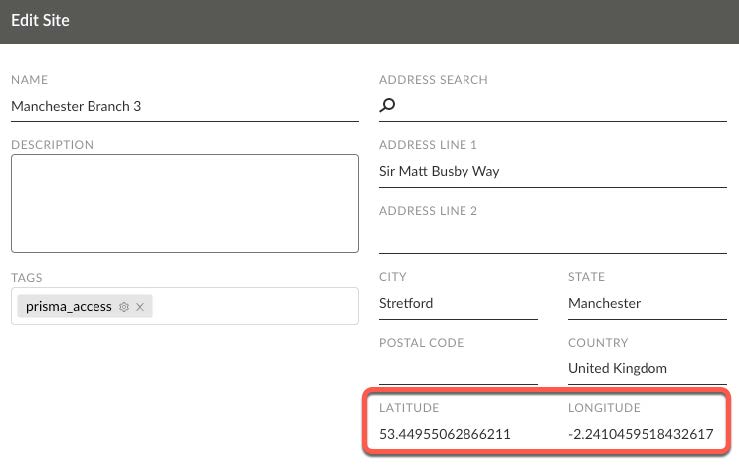Focus the Address Search input

click(560, 105)
